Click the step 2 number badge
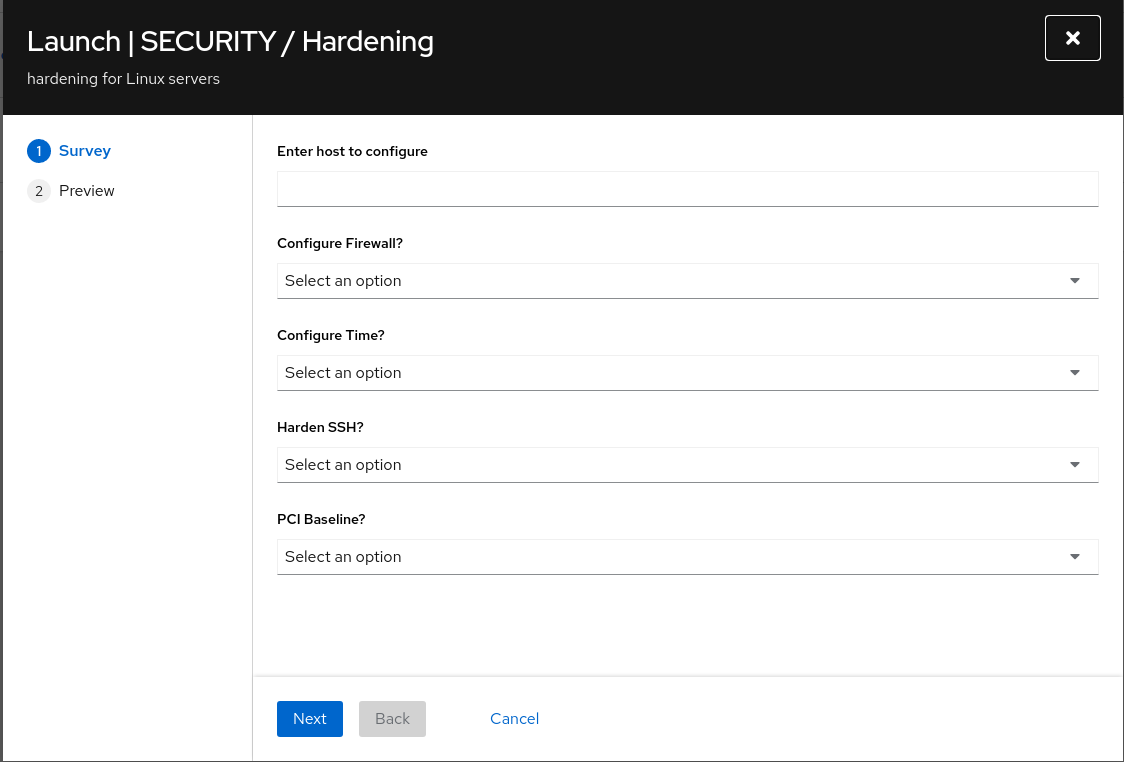 point(39,191)
